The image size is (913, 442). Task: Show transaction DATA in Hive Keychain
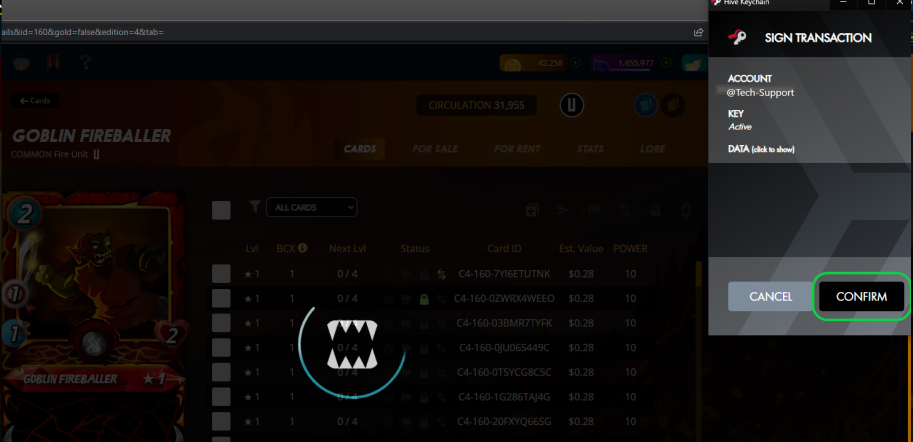tap(761, 149)
